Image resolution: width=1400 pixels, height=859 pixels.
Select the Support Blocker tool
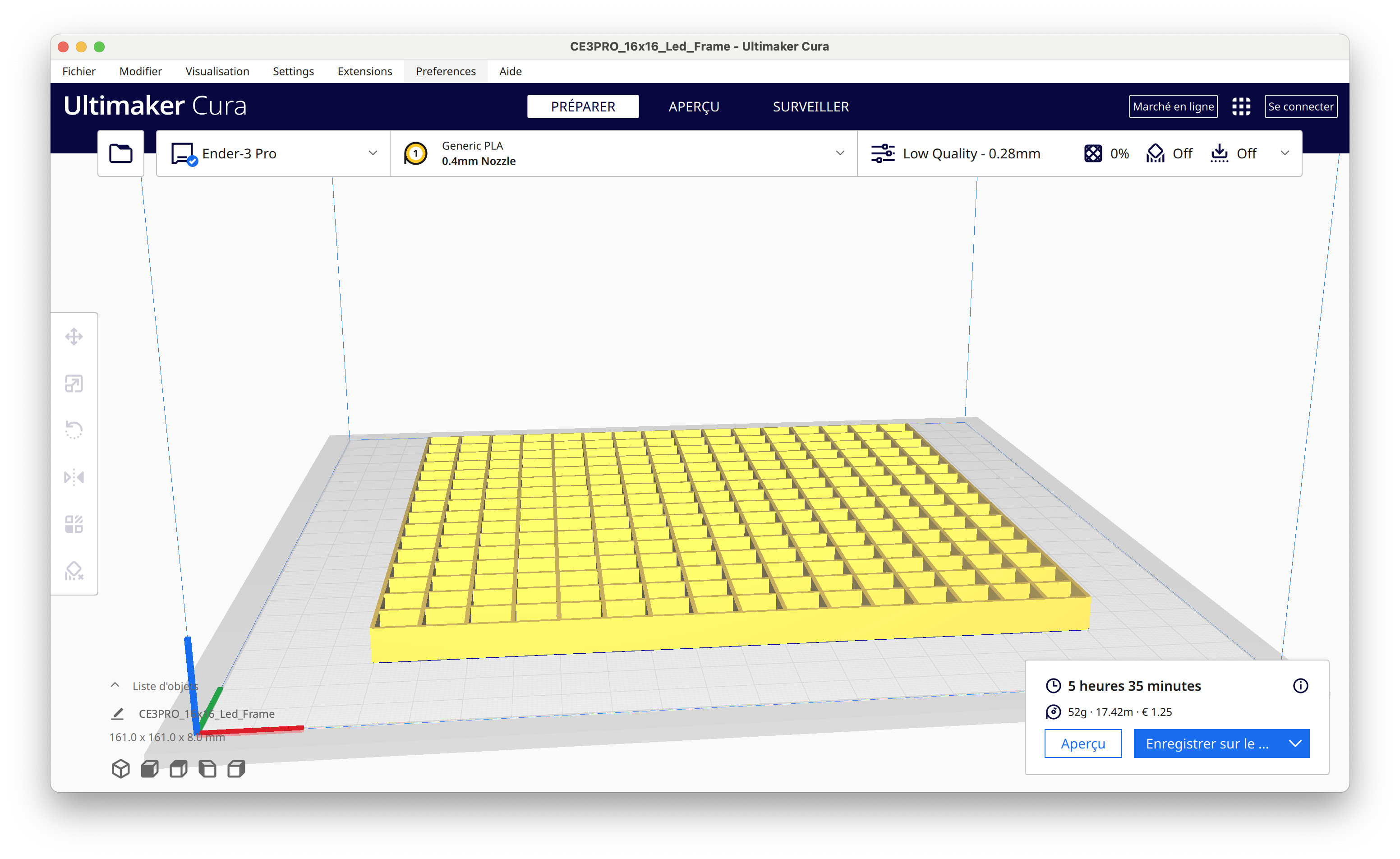pyautogui.click(x=74, y=571)
